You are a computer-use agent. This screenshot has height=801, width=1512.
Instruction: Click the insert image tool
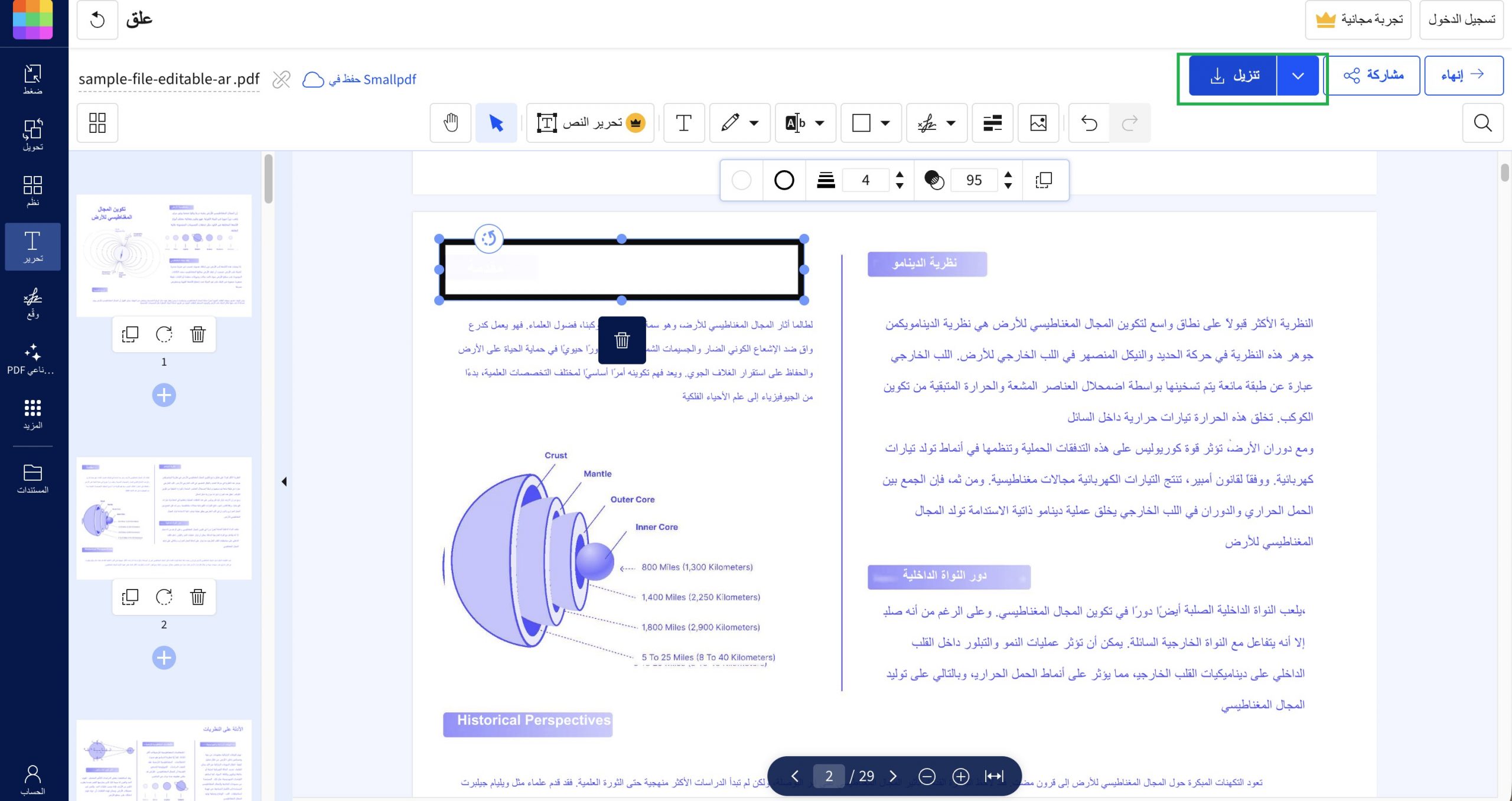point(1038,123)
